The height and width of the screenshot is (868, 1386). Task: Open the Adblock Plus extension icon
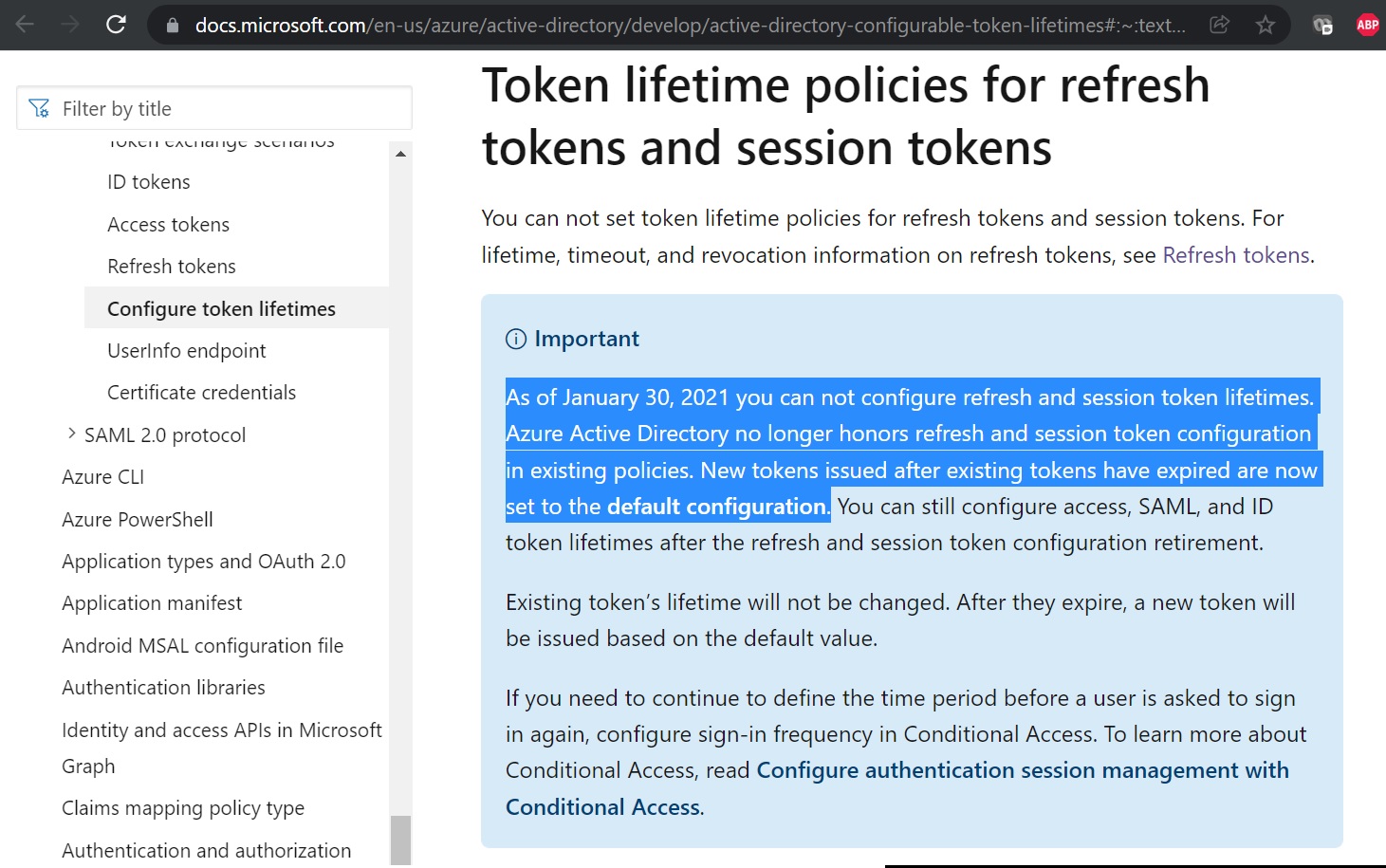[1366, 24]
